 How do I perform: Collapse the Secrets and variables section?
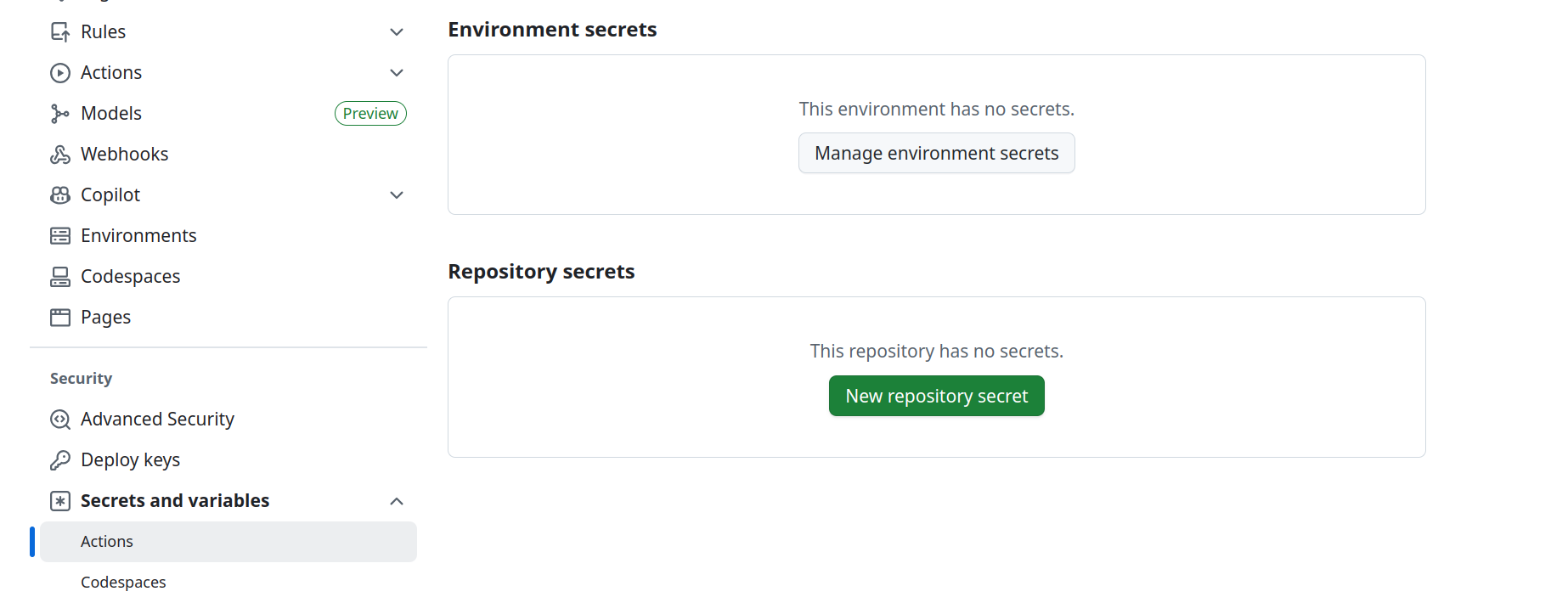click(397, 501)
